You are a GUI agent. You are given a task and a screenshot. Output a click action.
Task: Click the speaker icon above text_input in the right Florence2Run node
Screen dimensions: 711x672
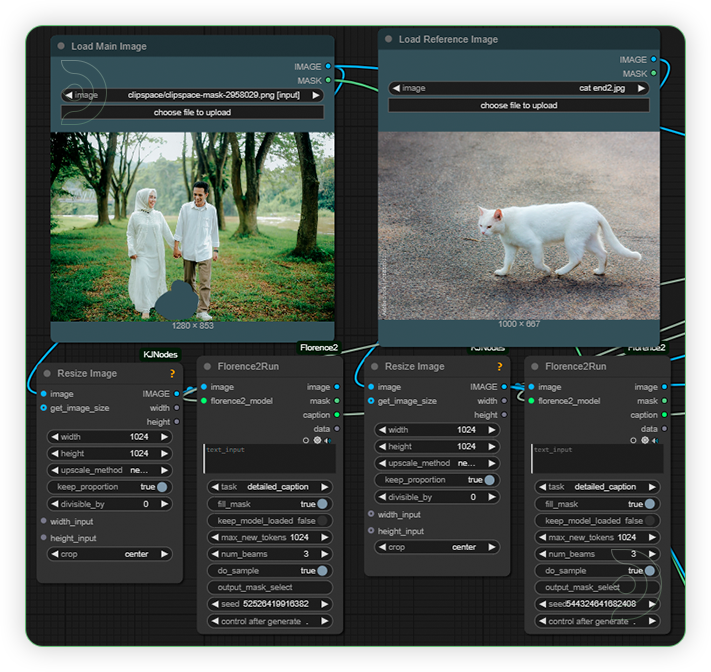[655, 440]
